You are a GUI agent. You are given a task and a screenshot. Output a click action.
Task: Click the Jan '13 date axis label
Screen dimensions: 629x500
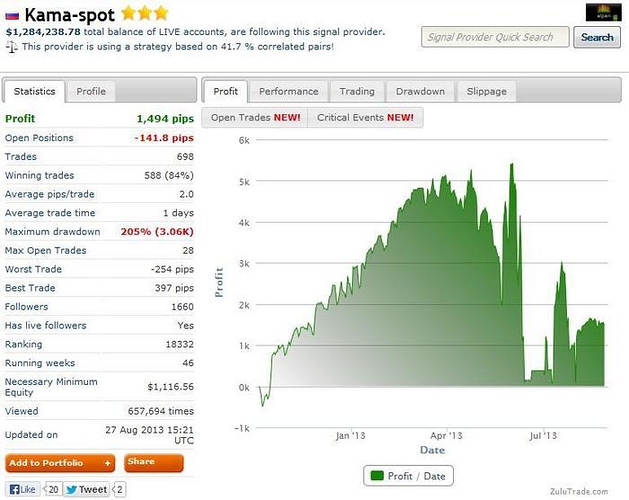(350, 436)
